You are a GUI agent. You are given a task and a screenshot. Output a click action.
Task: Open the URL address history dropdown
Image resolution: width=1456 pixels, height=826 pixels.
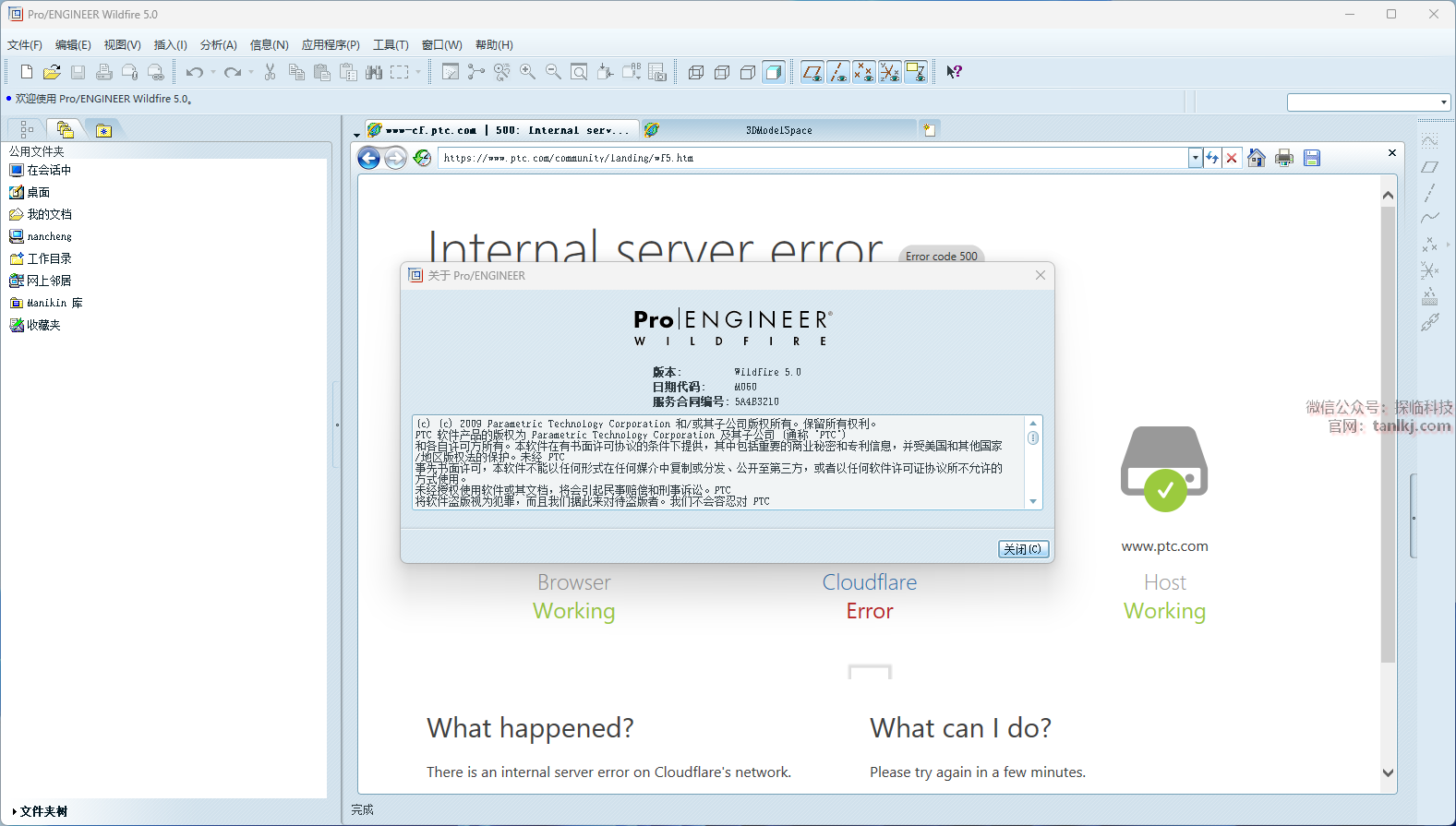click(x=1195, y=158)
